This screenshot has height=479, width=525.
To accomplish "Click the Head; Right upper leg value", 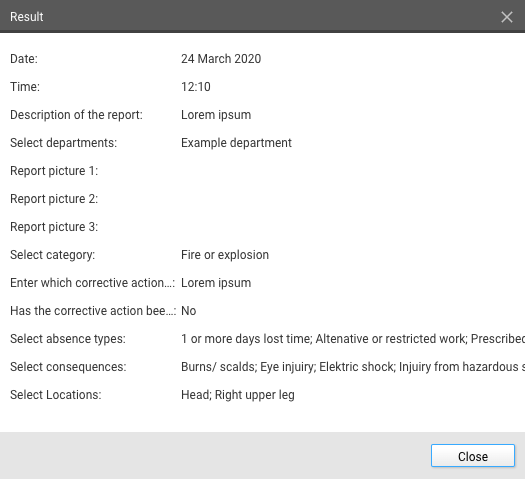I will pyautogui.click(x=238, y=395).
